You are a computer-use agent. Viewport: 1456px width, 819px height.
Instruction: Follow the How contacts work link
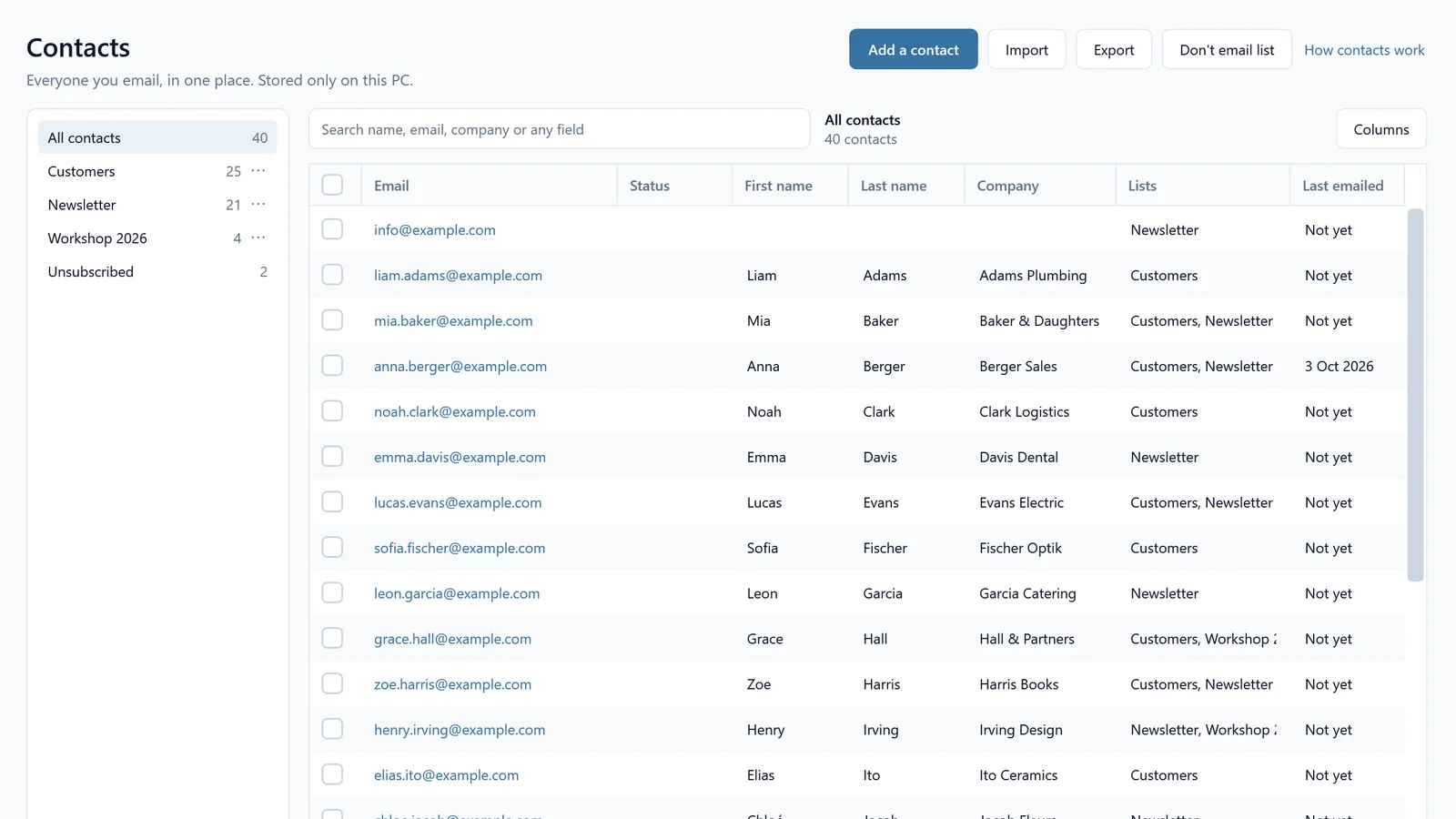click(x=1364, y=50)
